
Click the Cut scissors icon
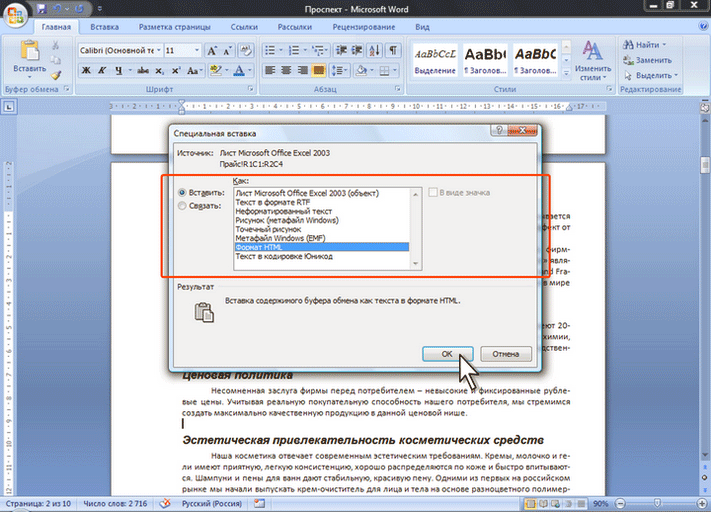coord(55,45)
